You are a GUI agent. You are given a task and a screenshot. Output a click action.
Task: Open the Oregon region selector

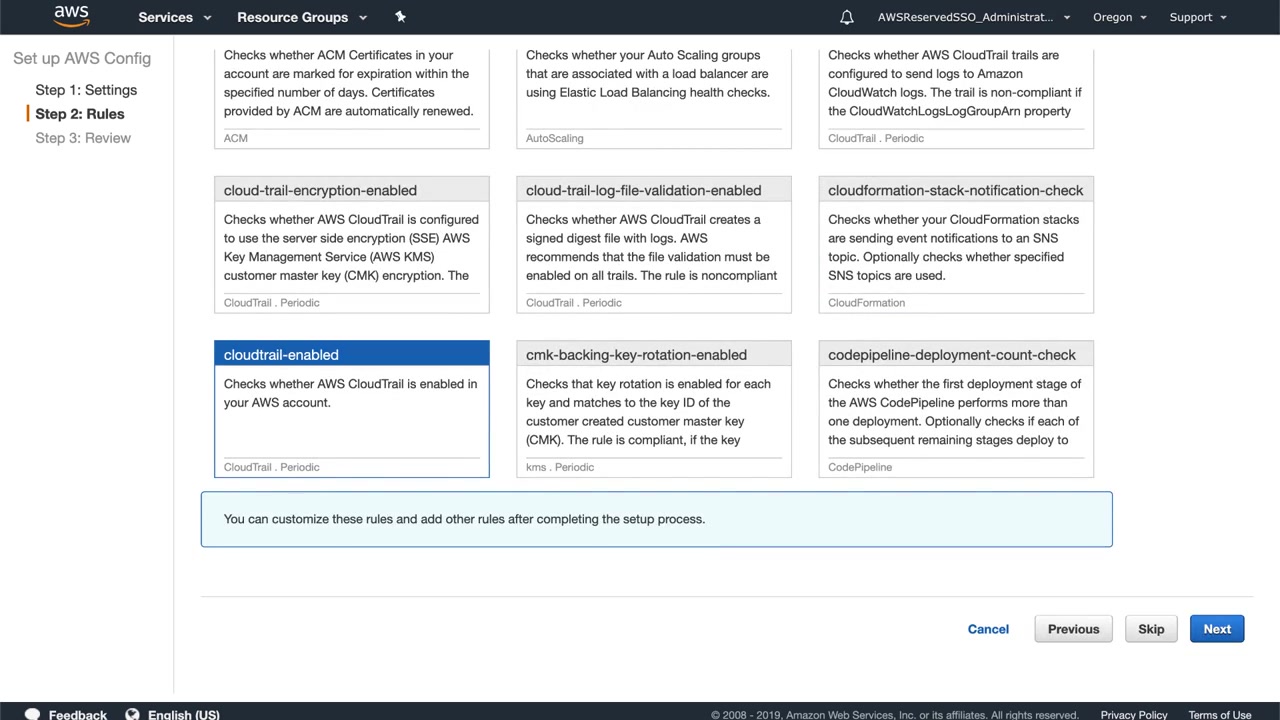pyautogui.click(x=1119, y=17)
